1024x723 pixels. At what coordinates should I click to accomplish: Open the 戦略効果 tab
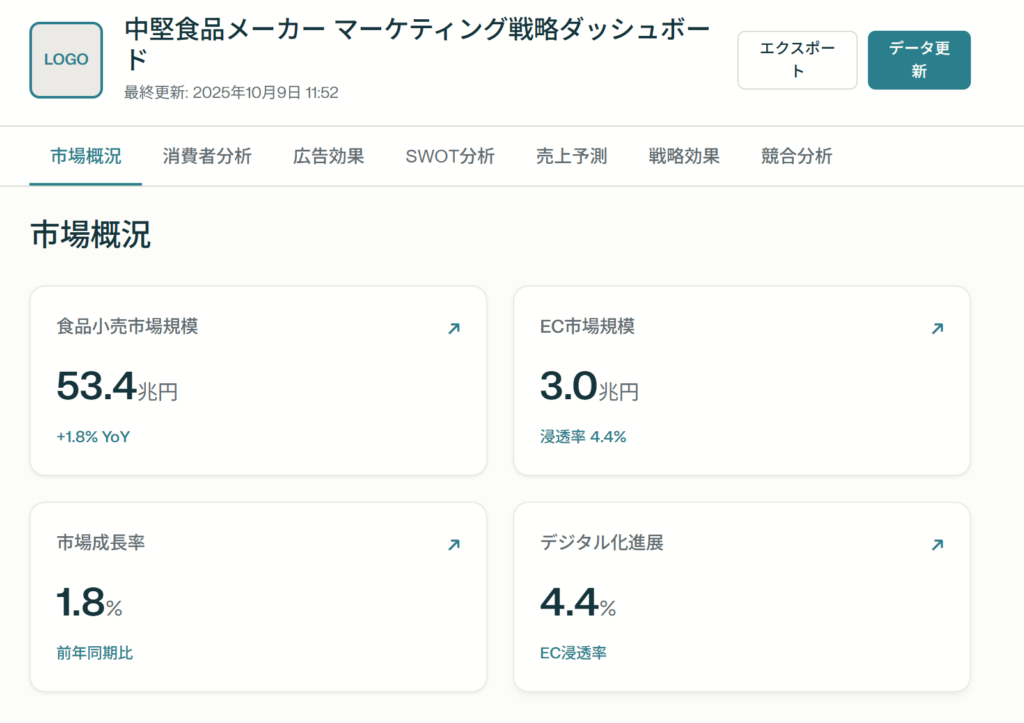point(684,156)
